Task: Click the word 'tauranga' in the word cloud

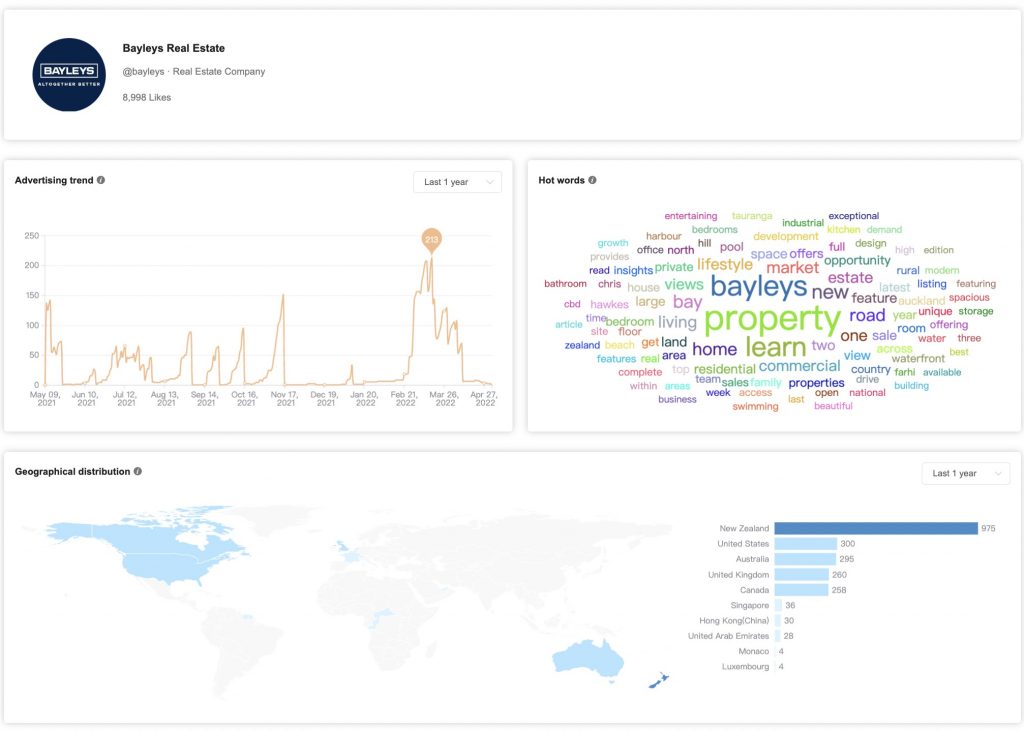Action: click(x=752, y=215)
